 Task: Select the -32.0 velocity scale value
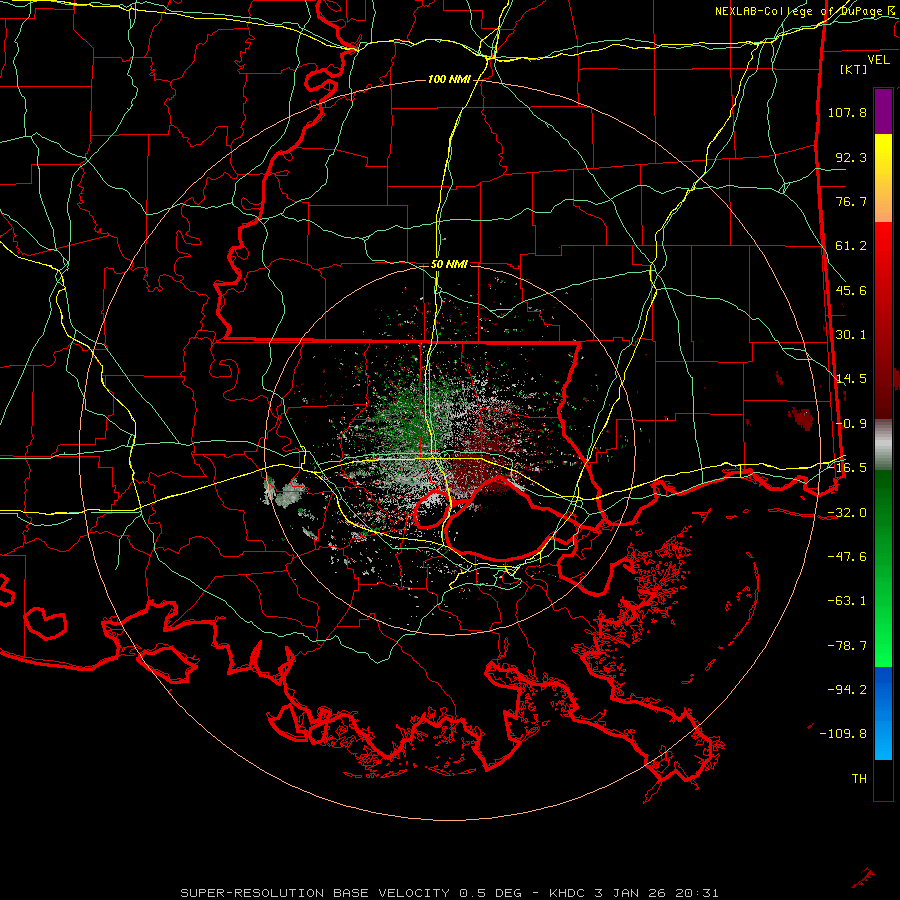[847, 513]
